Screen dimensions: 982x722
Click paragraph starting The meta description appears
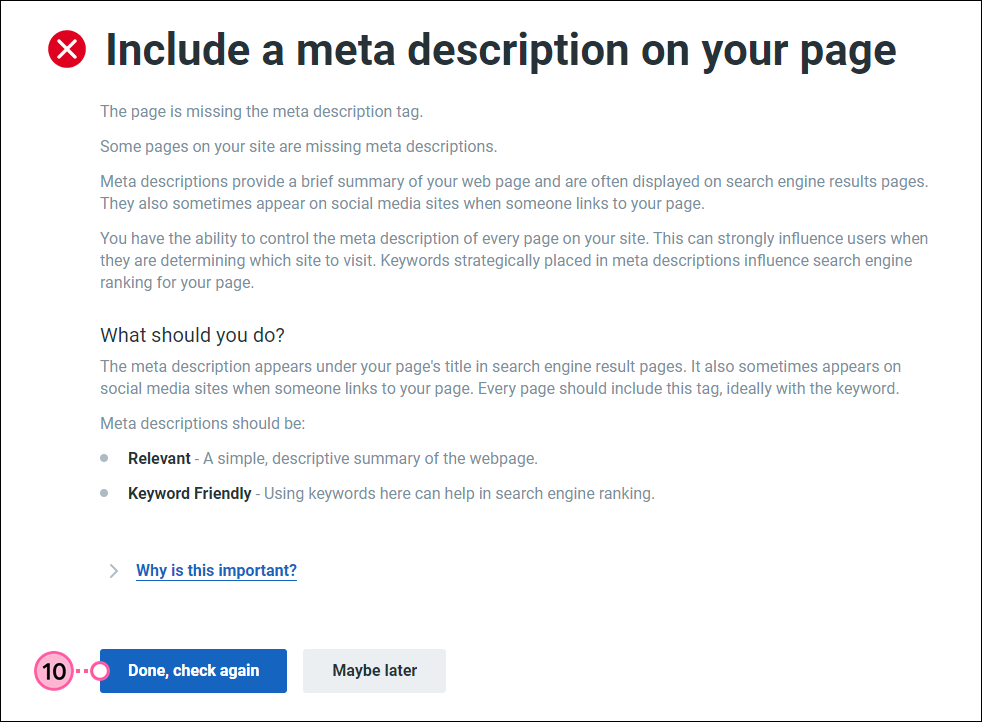501,378
